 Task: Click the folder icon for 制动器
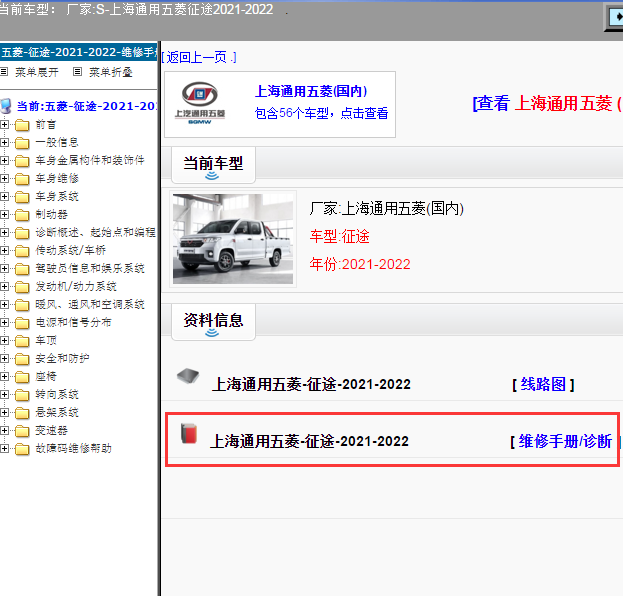22,215
